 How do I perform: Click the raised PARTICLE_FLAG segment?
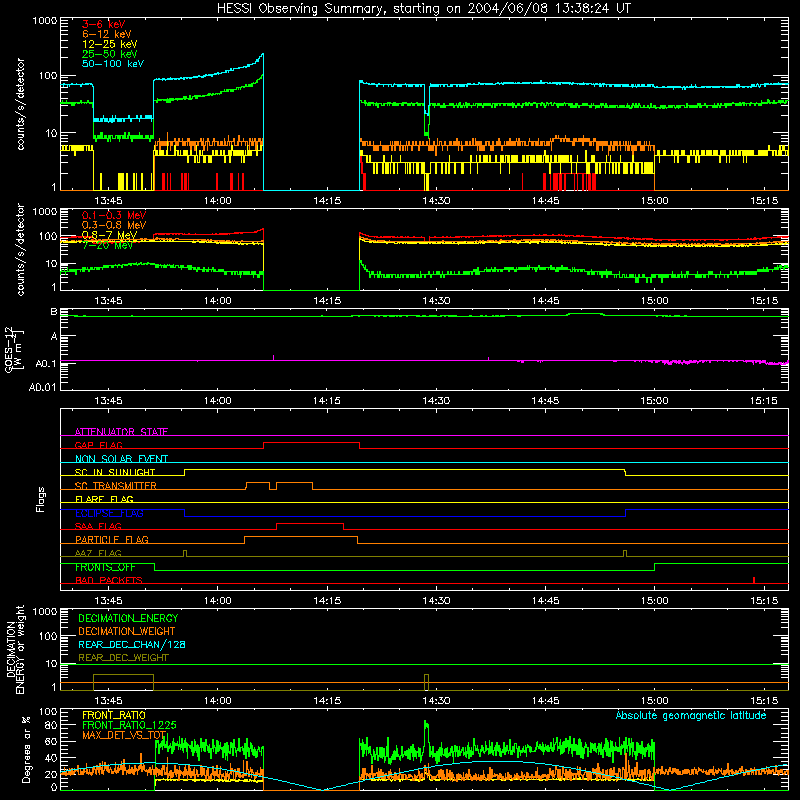coord(301,537)
